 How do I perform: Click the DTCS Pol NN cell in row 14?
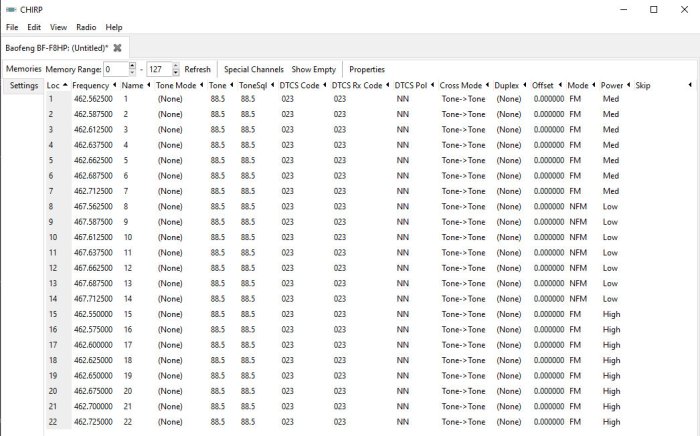click(x=403, y=299)
